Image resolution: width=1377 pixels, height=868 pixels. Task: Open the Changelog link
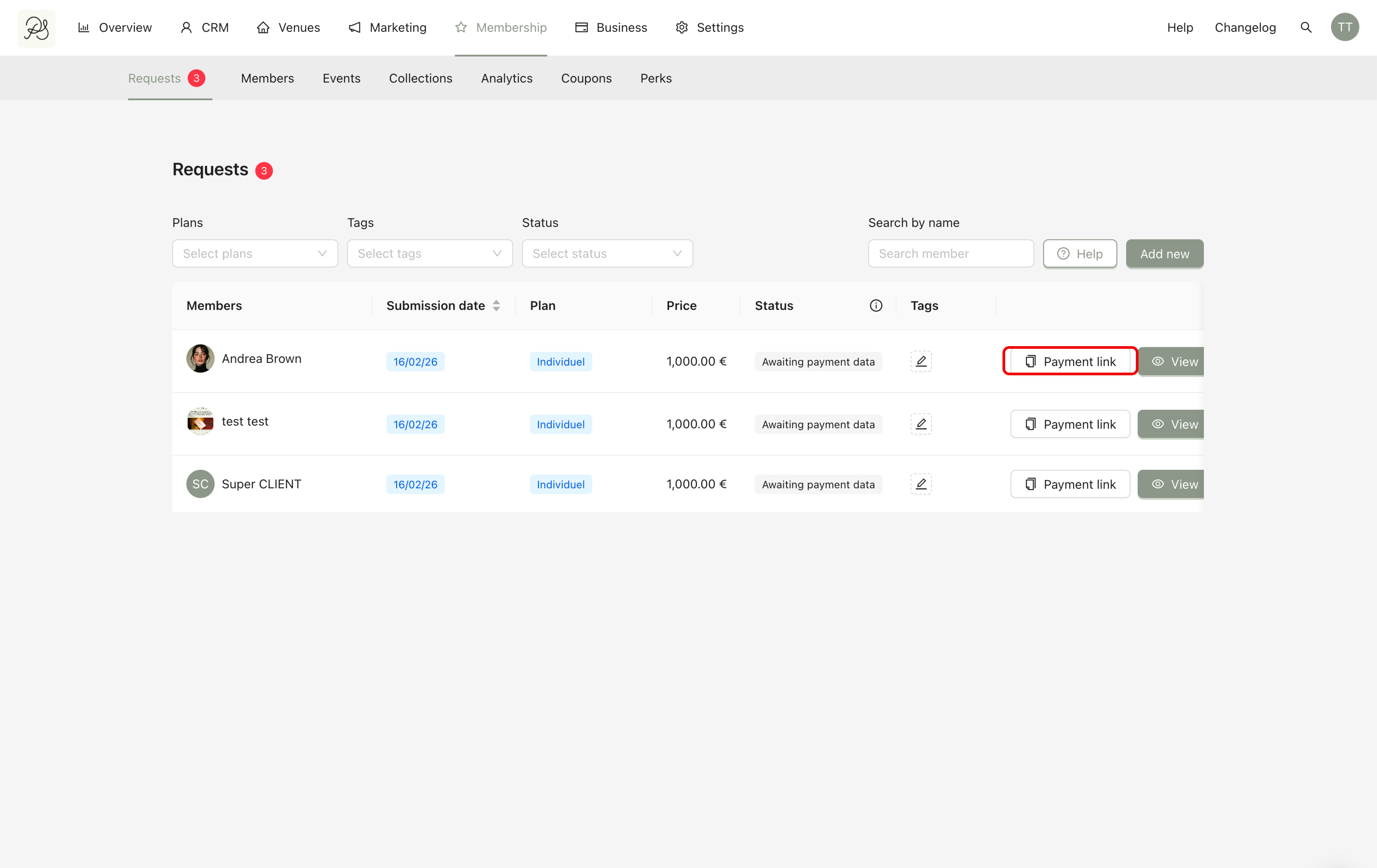click(1245, 27)
